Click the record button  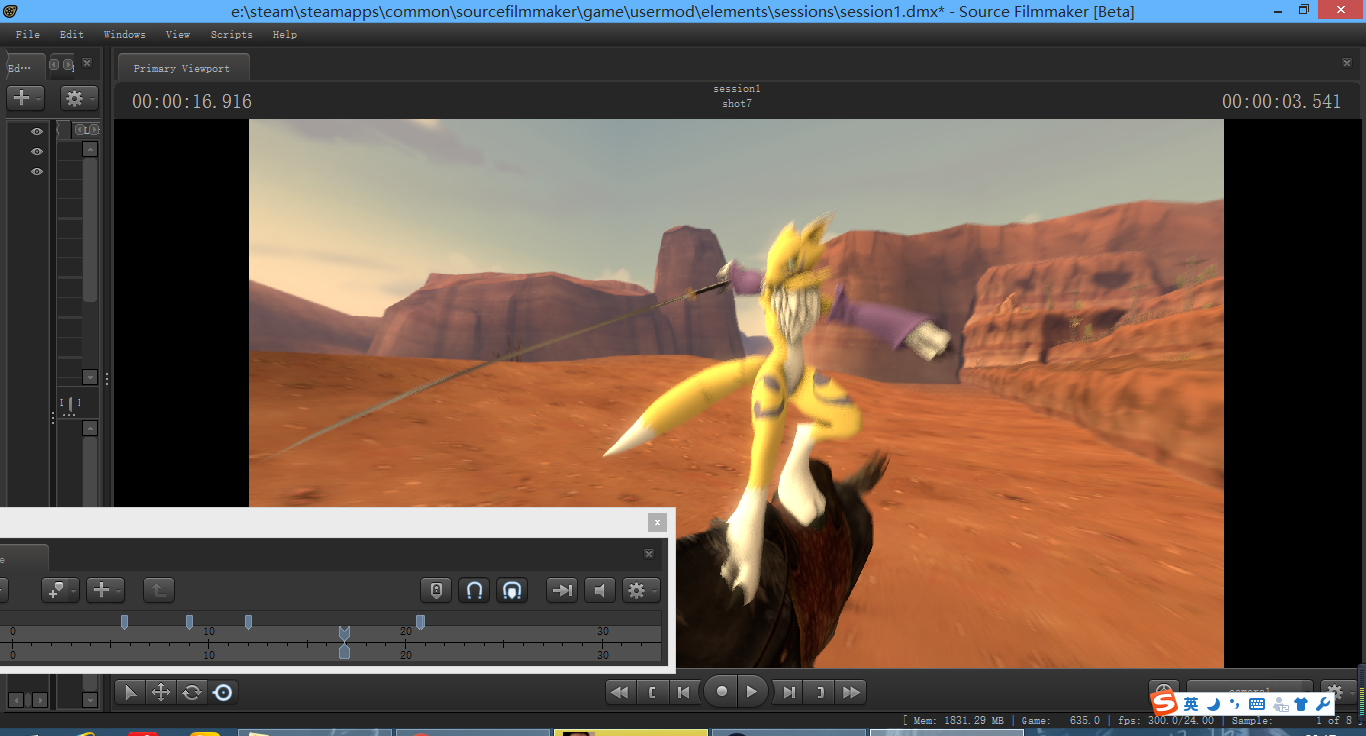(721, 691)
